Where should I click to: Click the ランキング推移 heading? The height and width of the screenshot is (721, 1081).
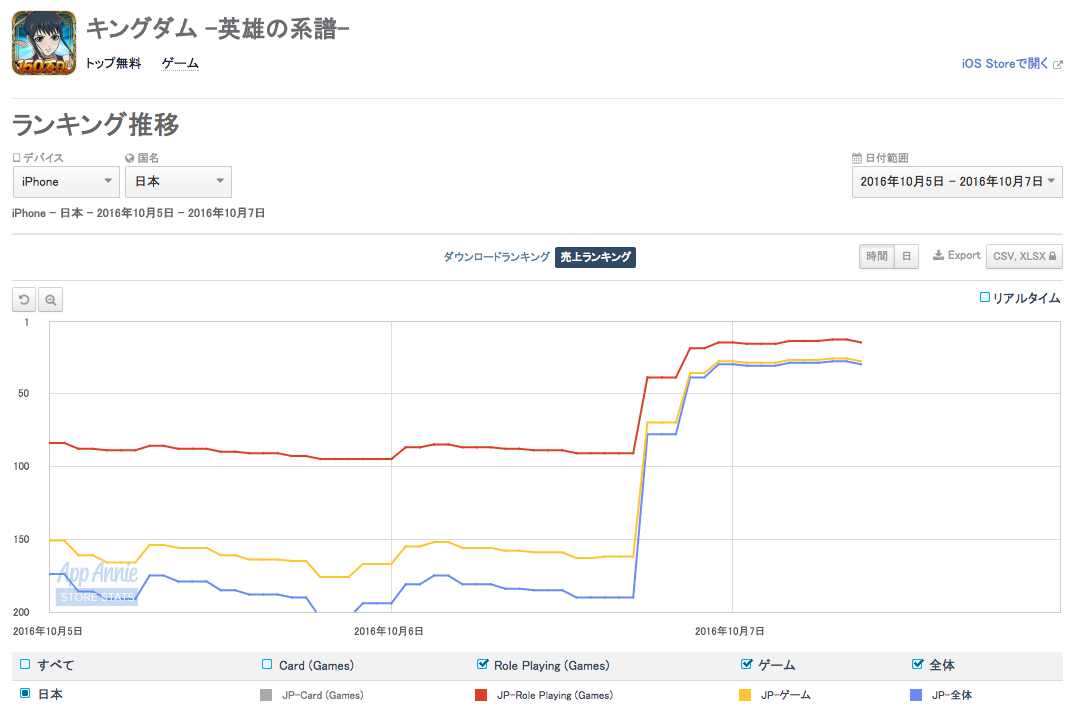point(96,125)
